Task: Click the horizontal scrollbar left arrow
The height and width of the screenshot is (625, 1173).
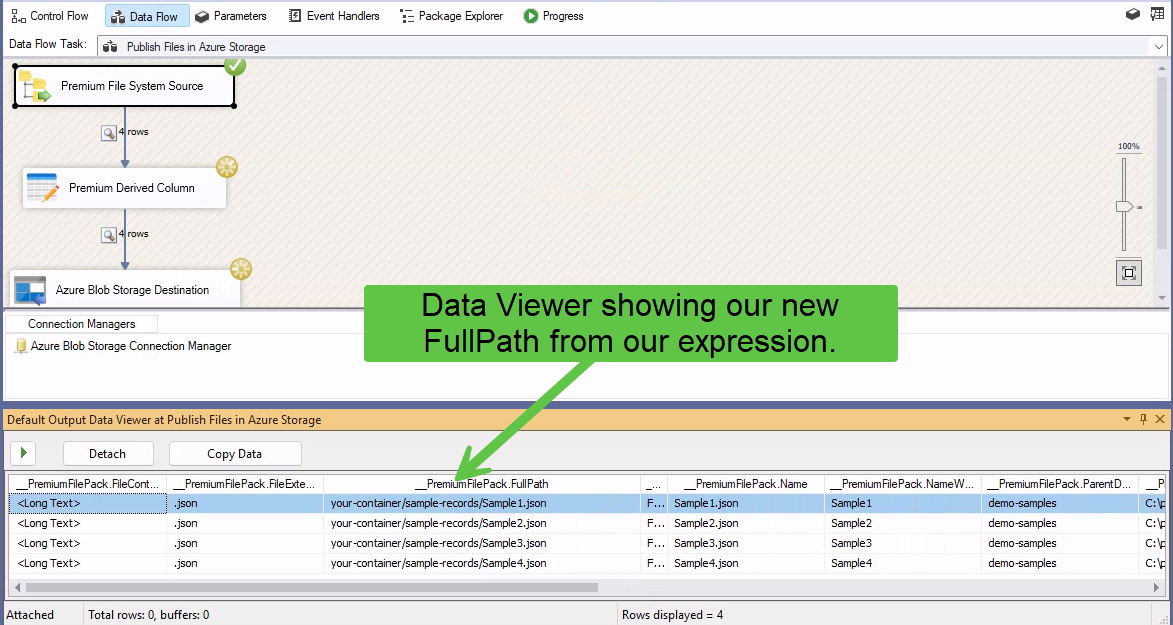Action: point(16,588)
